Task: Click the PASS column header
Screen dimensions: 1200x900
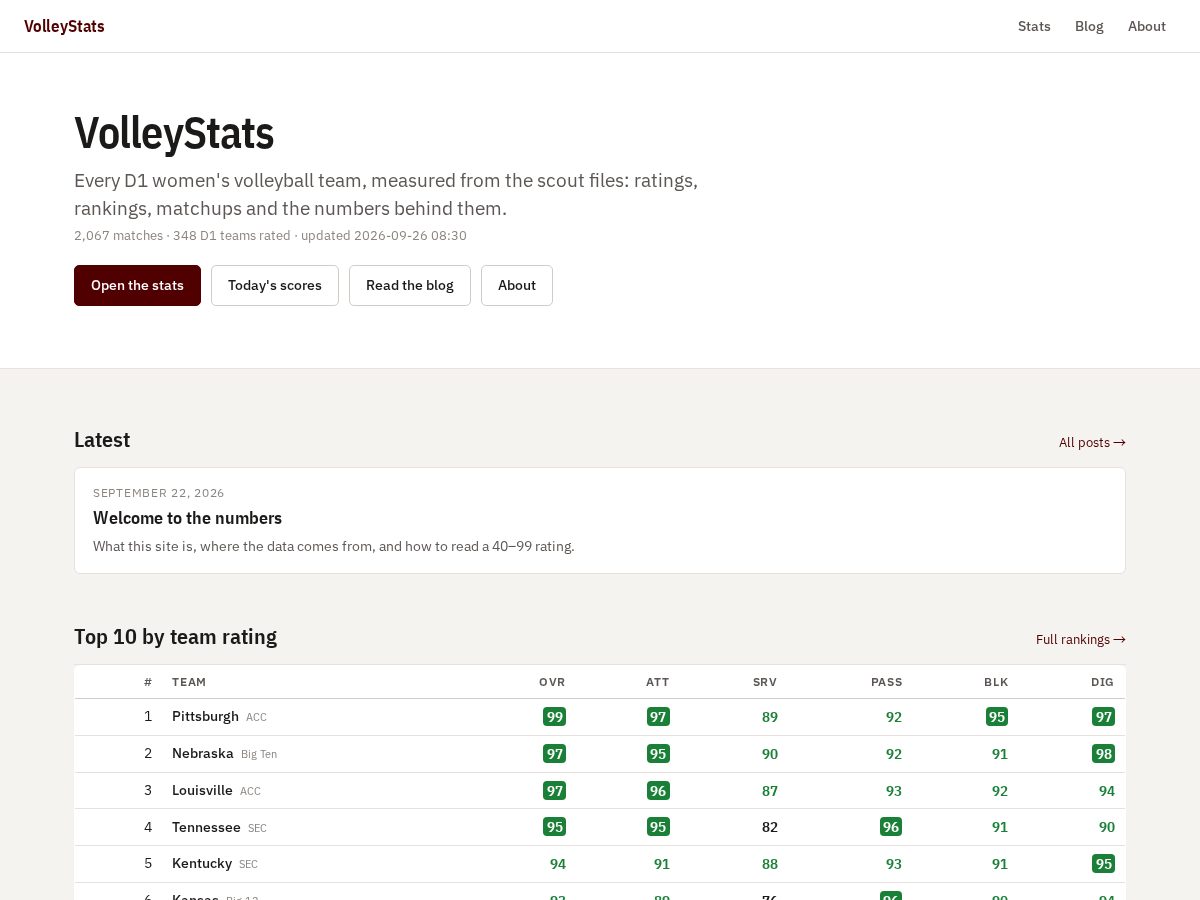Action: pos(886,682)
